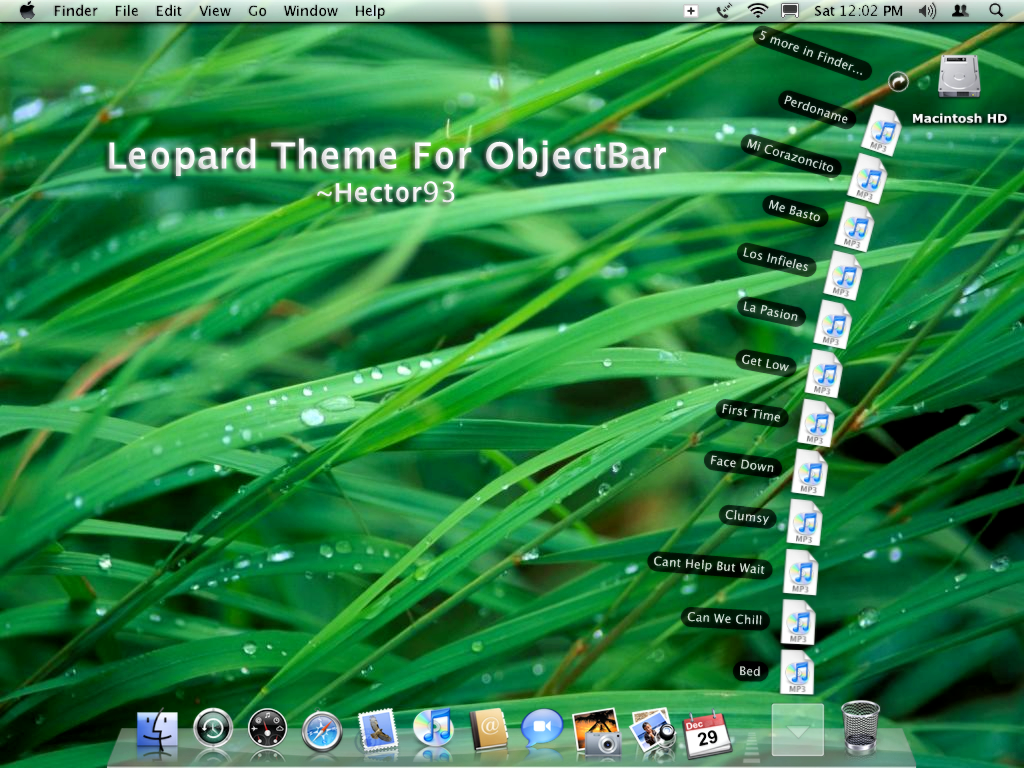Mute the system volume via the menu bar
The image size is (1024, 768).
click(926, 11)
